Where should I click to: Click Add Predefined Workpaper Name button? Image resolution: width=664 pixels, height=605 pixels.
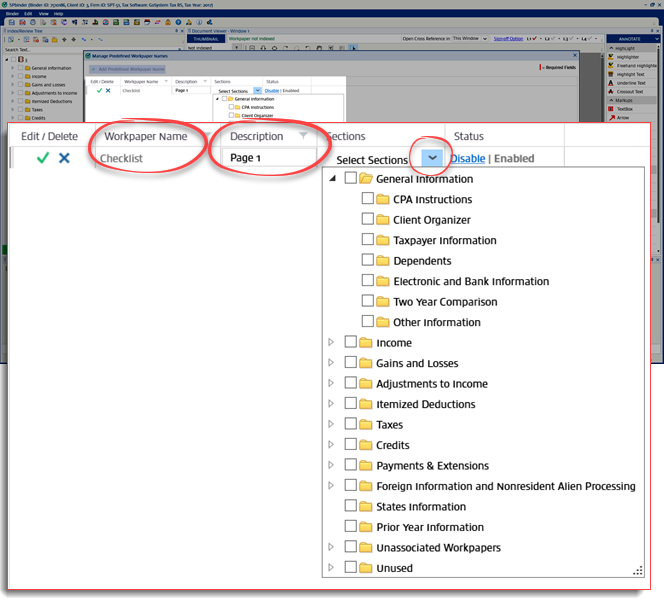(x=127, y=69)
